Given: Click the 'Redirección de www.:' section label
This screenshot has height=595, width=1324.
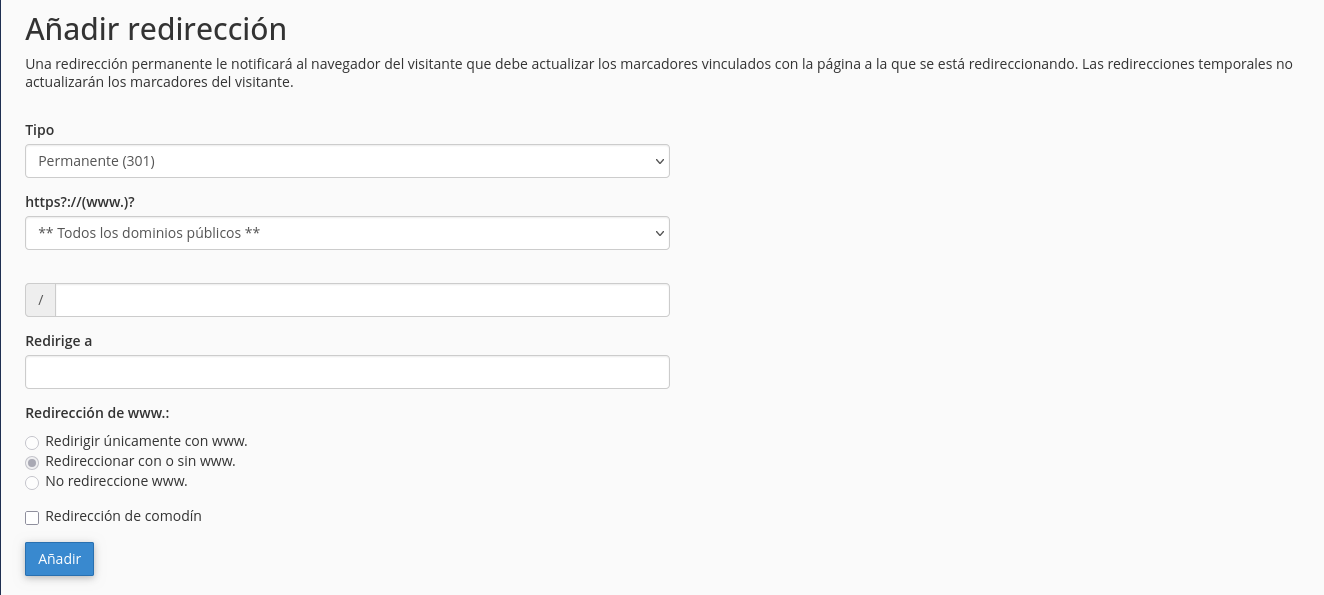Looking at the screenshot, I should coord(97,412).
